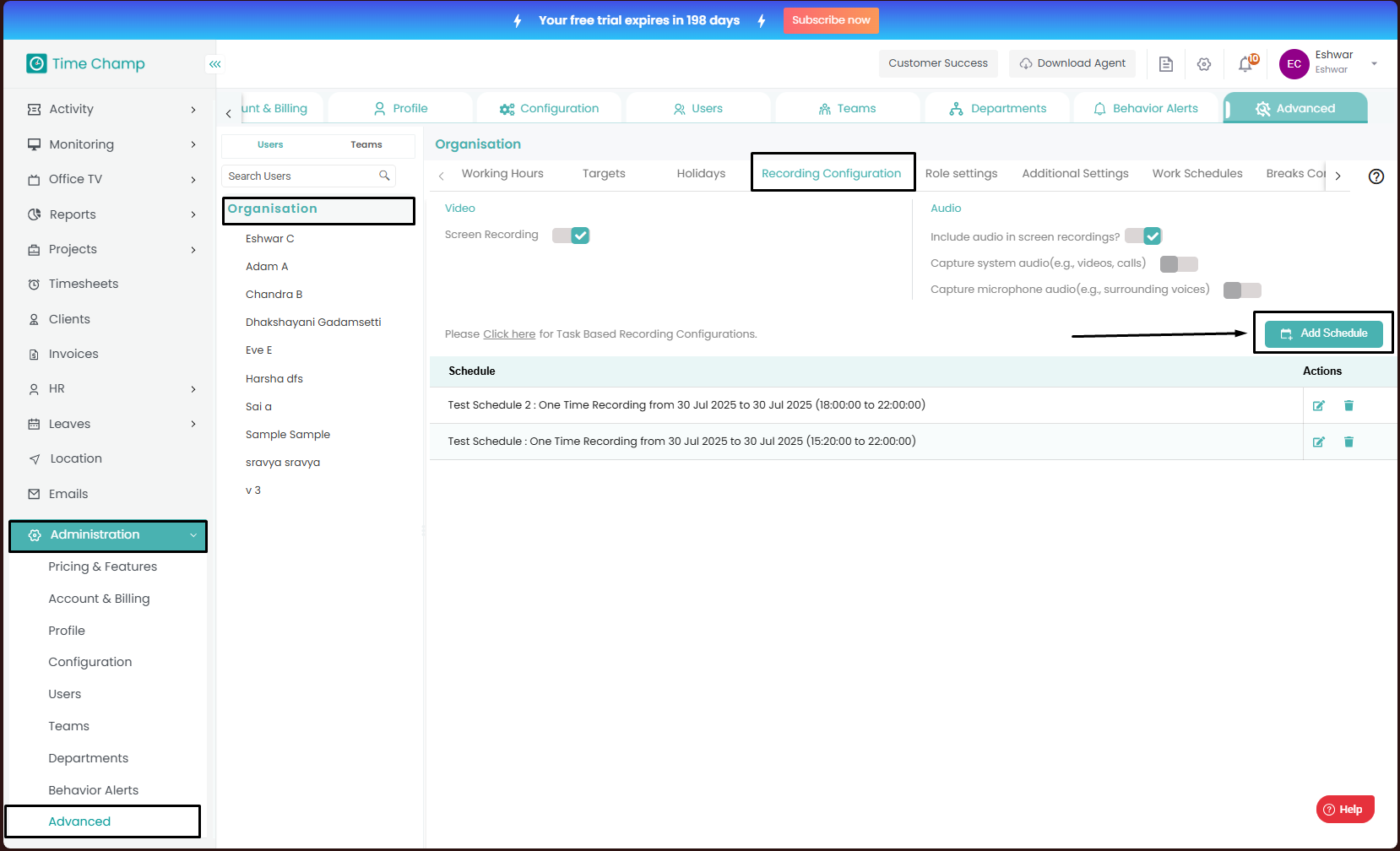
Task: Collapse sidebar using double chevron icon
Action: [215, 64]
